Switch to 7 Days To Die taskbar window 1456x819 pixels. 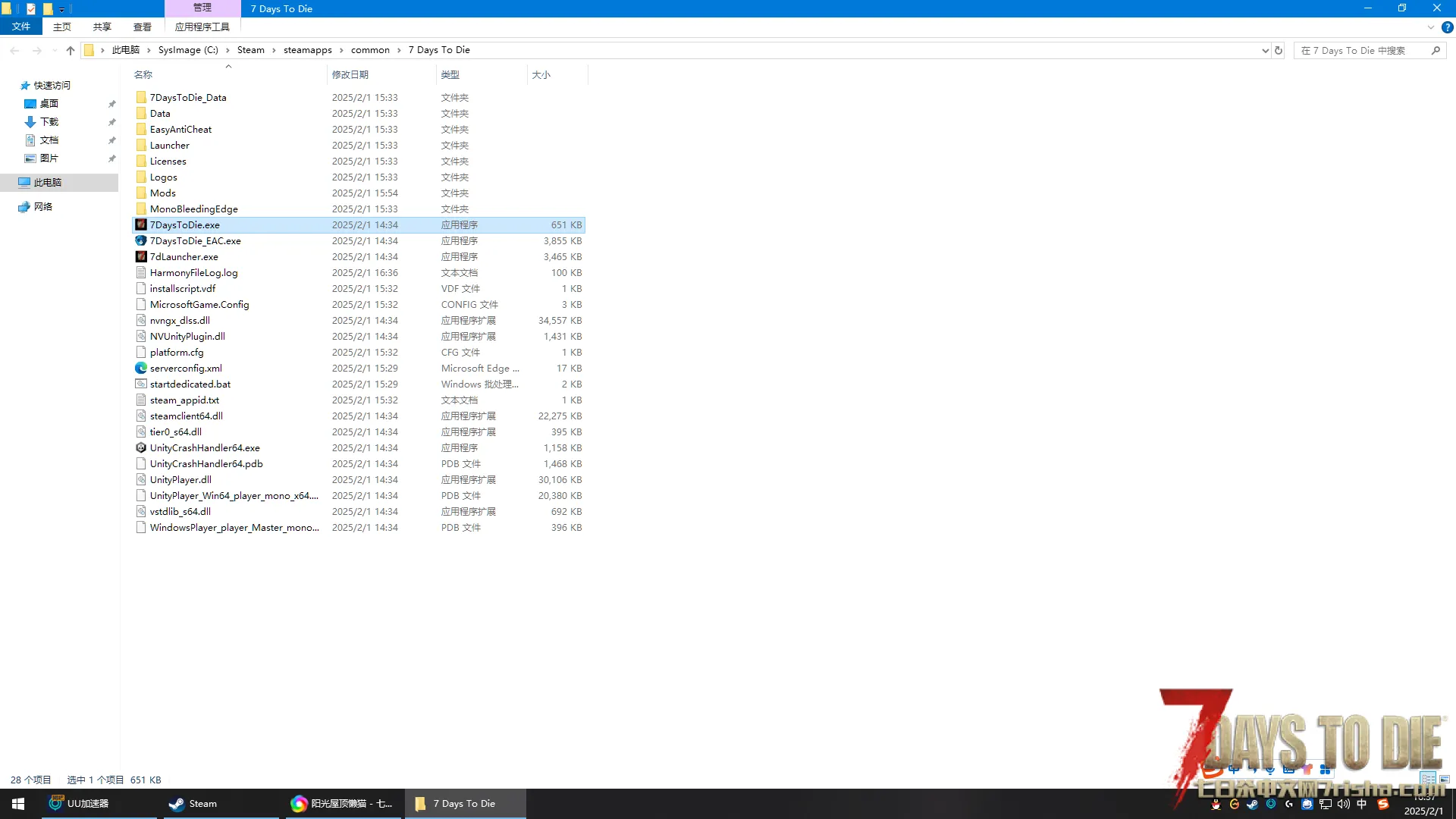click(465, 804)
